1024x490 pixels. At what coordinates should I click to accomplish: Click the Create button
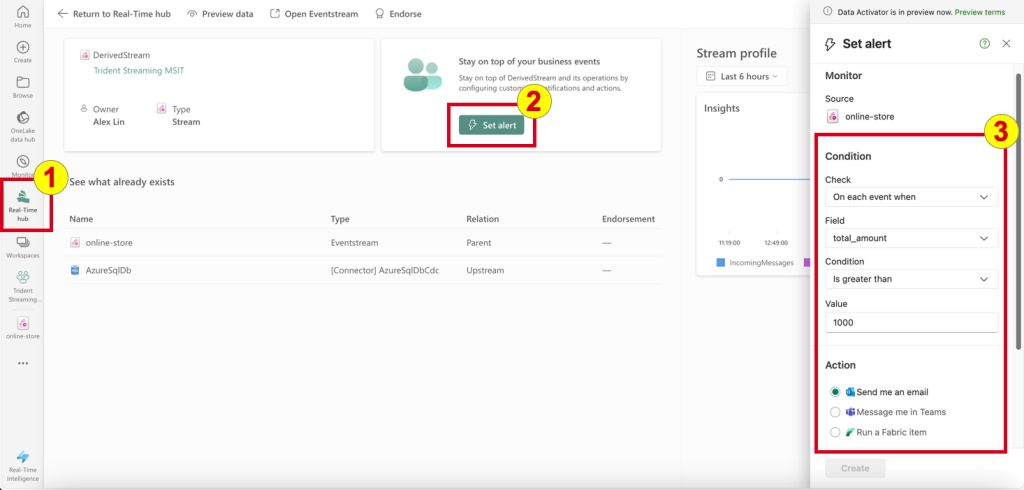click(x=855, y=468)
